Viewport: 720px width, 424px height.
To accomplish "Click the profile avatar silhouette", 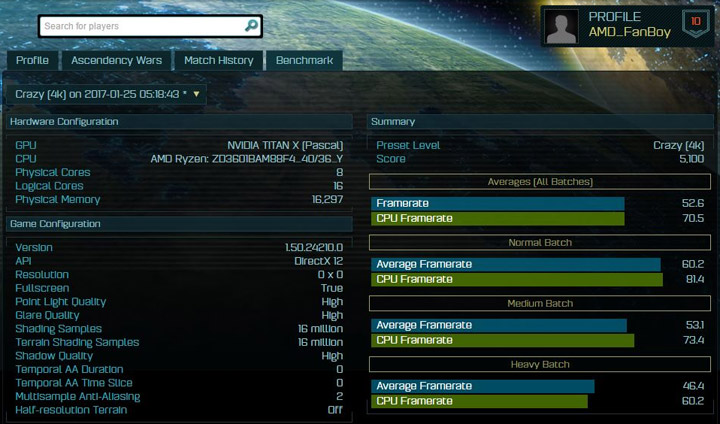I will 561,26.
